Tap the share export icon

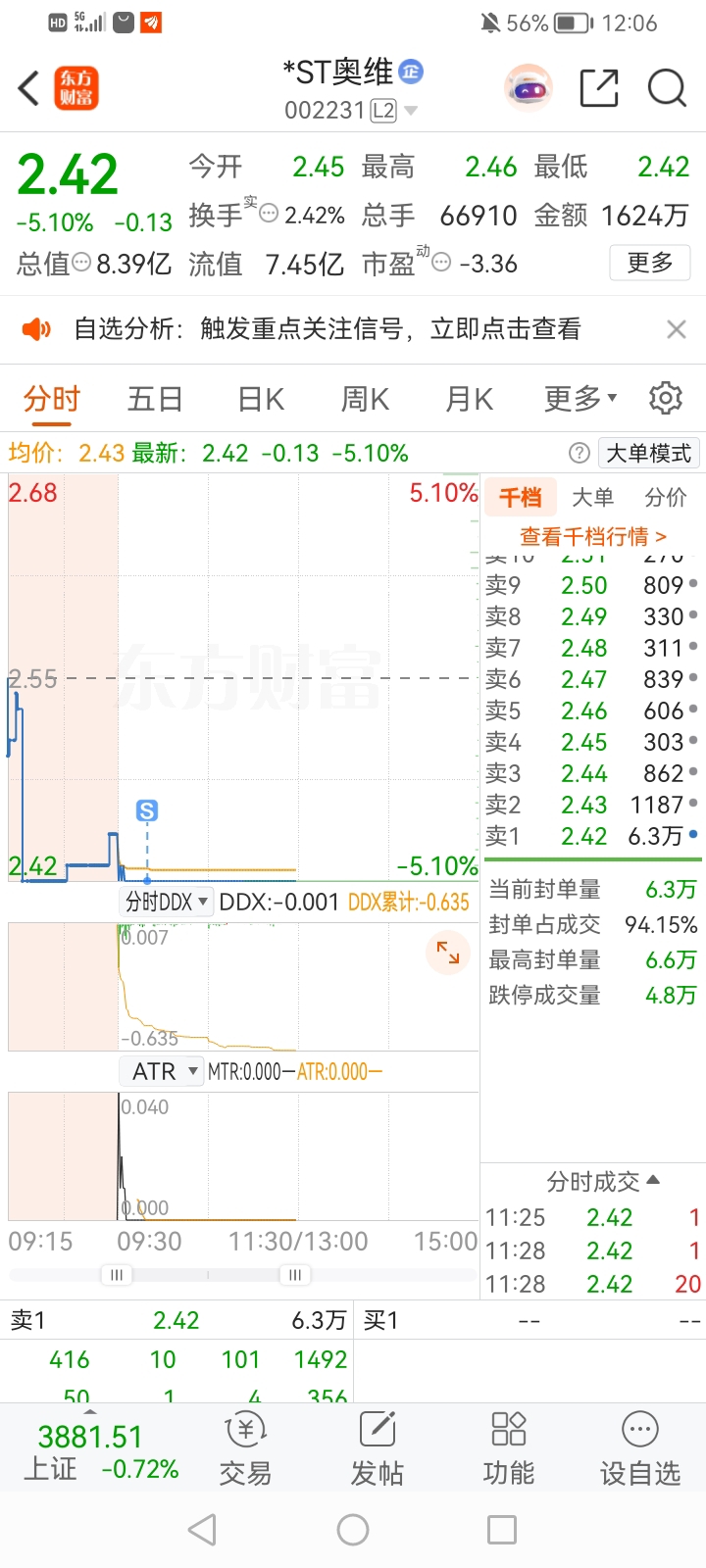click(x=599, y=88)
